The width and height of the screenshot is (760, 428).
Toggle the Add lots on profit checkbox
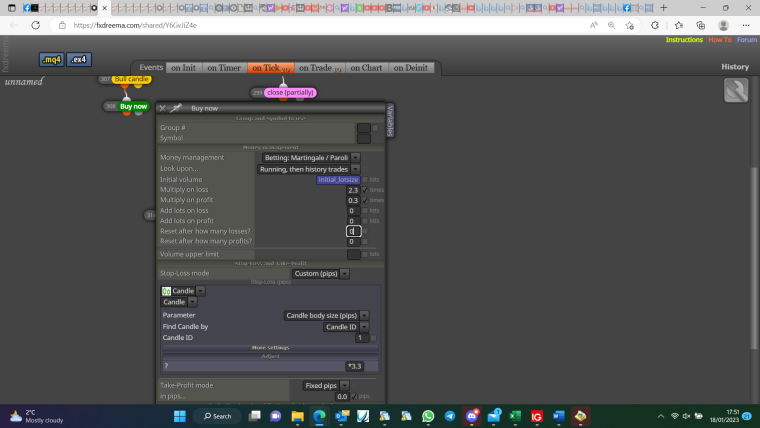pyautogui.click(x=365, y=221)
